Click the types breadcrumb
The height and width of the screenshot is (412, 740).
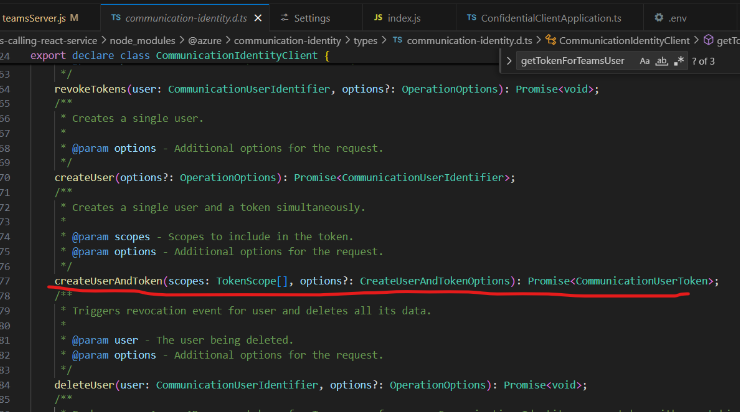[x=365, y=41]
